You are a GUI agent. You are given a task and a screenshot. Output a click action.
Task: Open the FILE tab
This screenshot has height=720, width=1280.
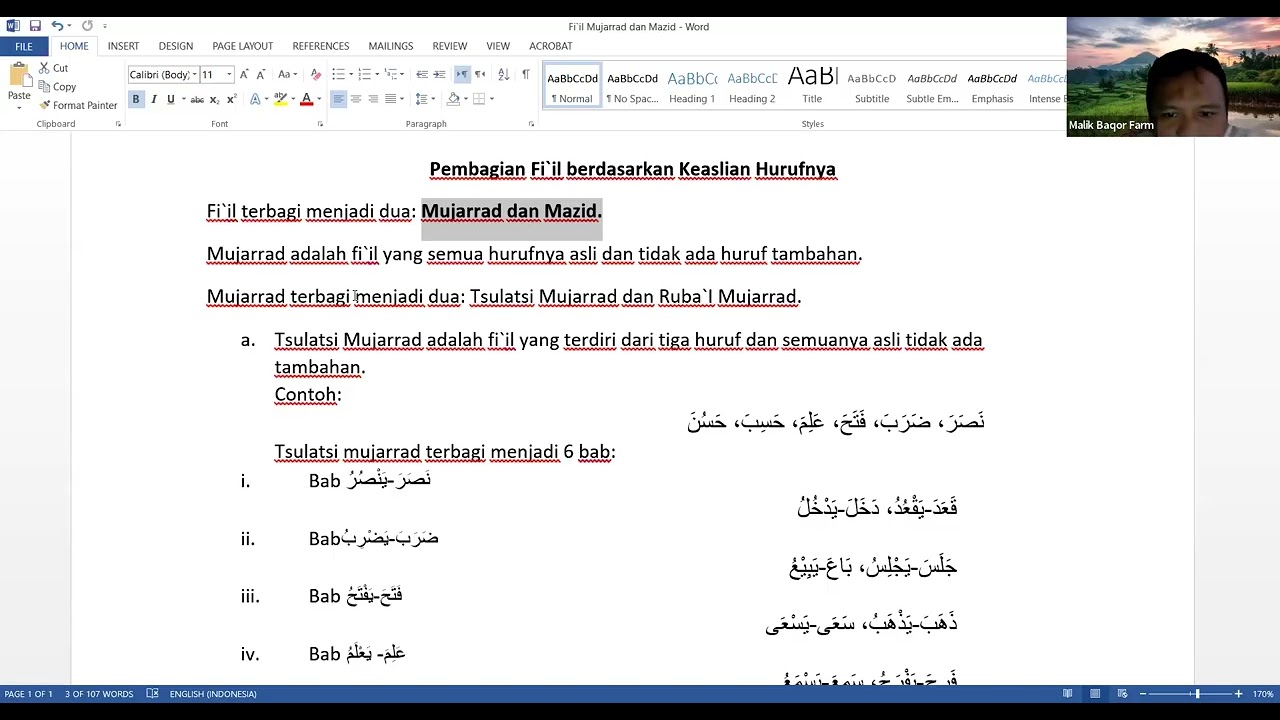tap(24, 46)
